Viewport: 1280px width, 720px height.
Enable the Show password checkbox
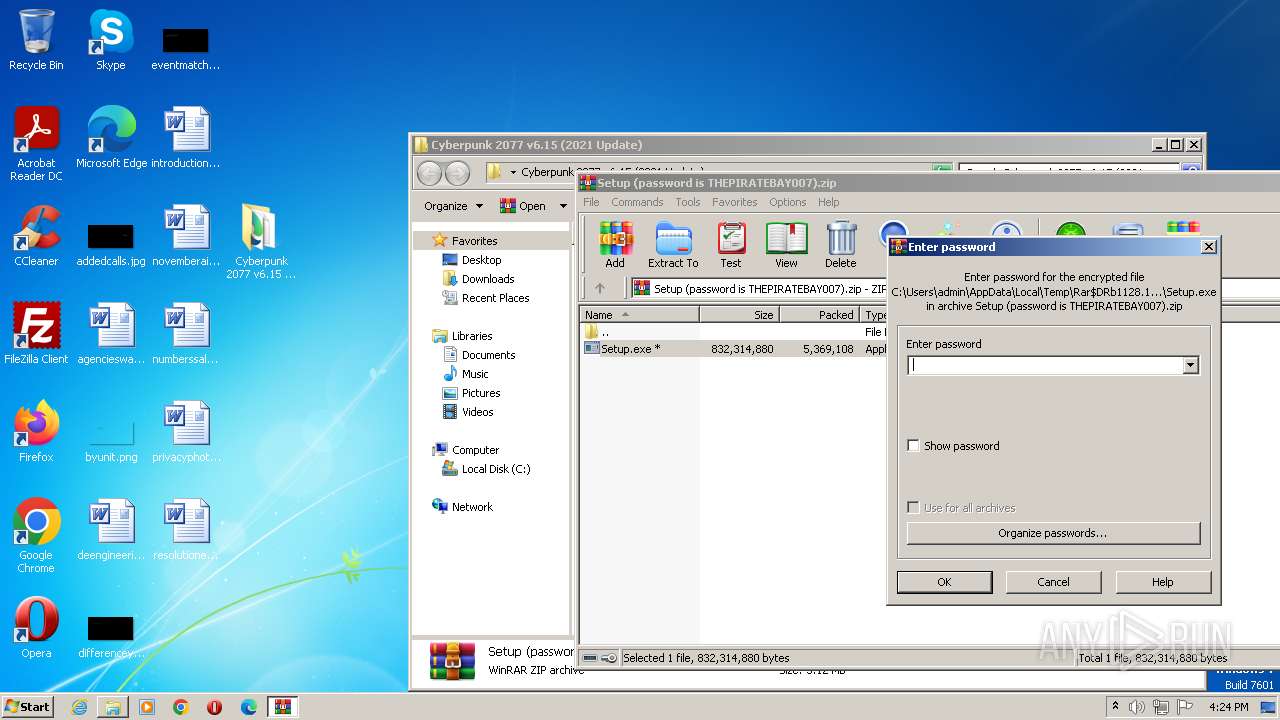point(913,446)
